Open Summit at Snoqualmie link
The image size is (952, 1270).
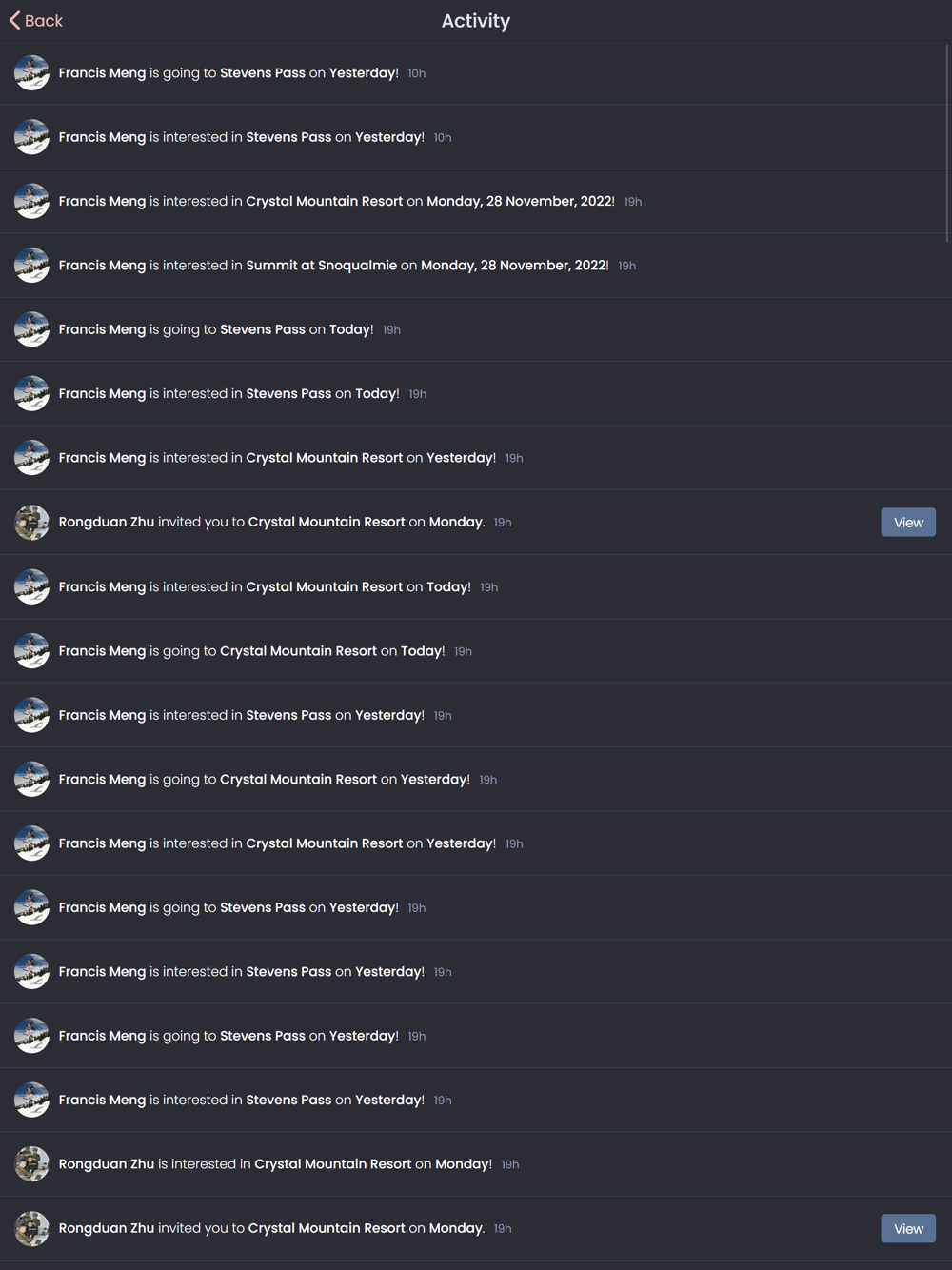pyautogui.click(x=321, y=266)
